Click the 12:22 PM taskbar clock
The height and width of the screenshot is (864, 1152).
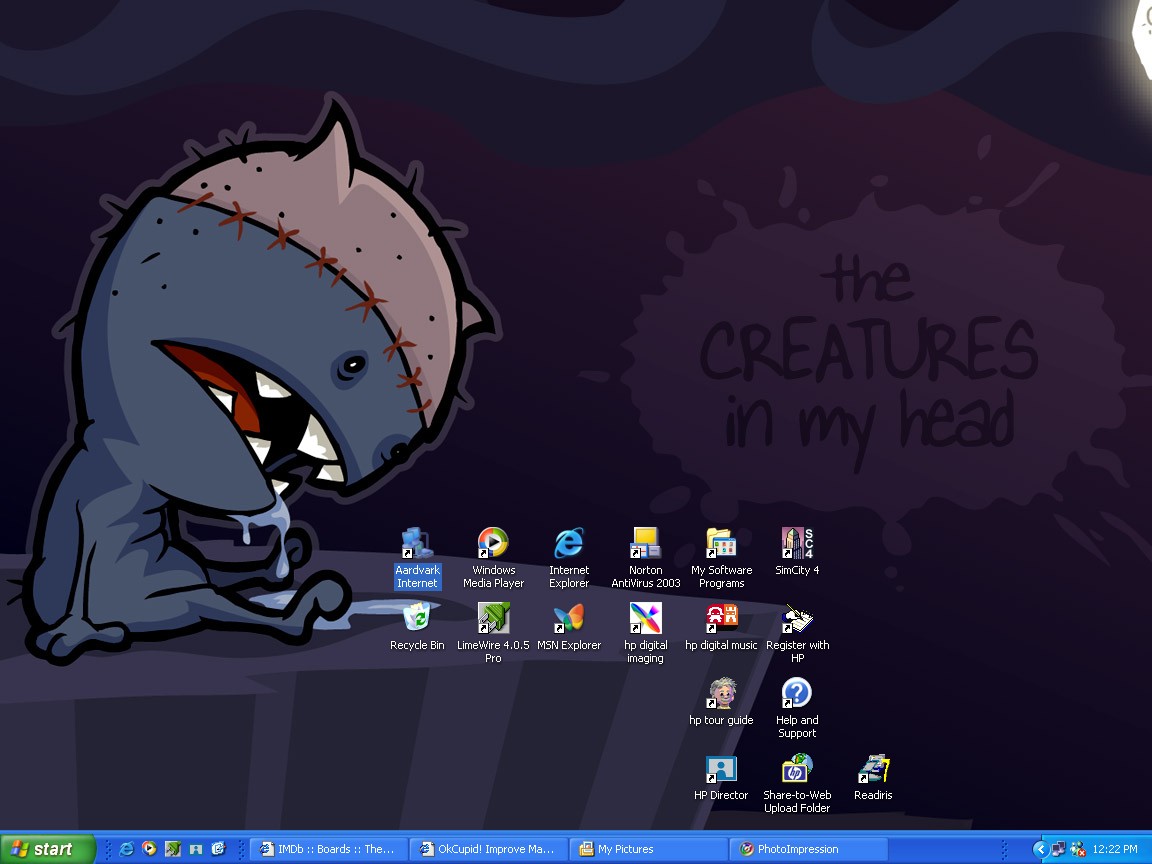coord(1115,849)
